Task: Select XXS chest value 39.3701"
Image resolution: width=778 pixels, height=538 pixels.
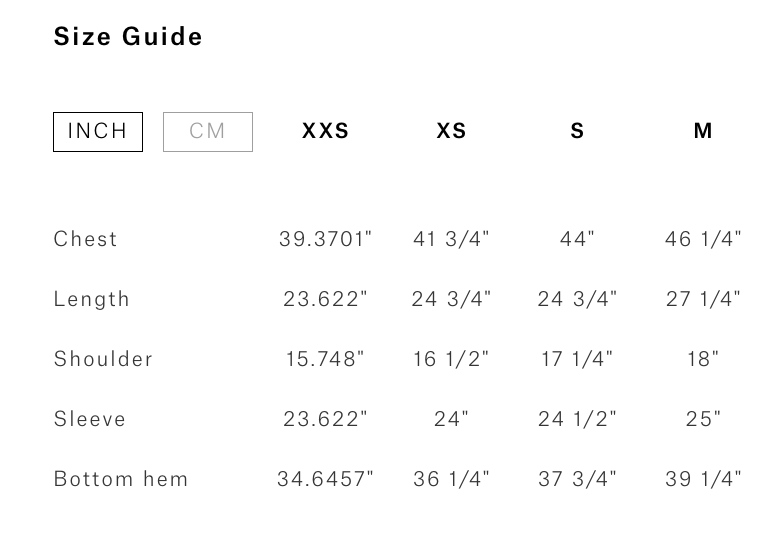Action: (x=325, y=239)
